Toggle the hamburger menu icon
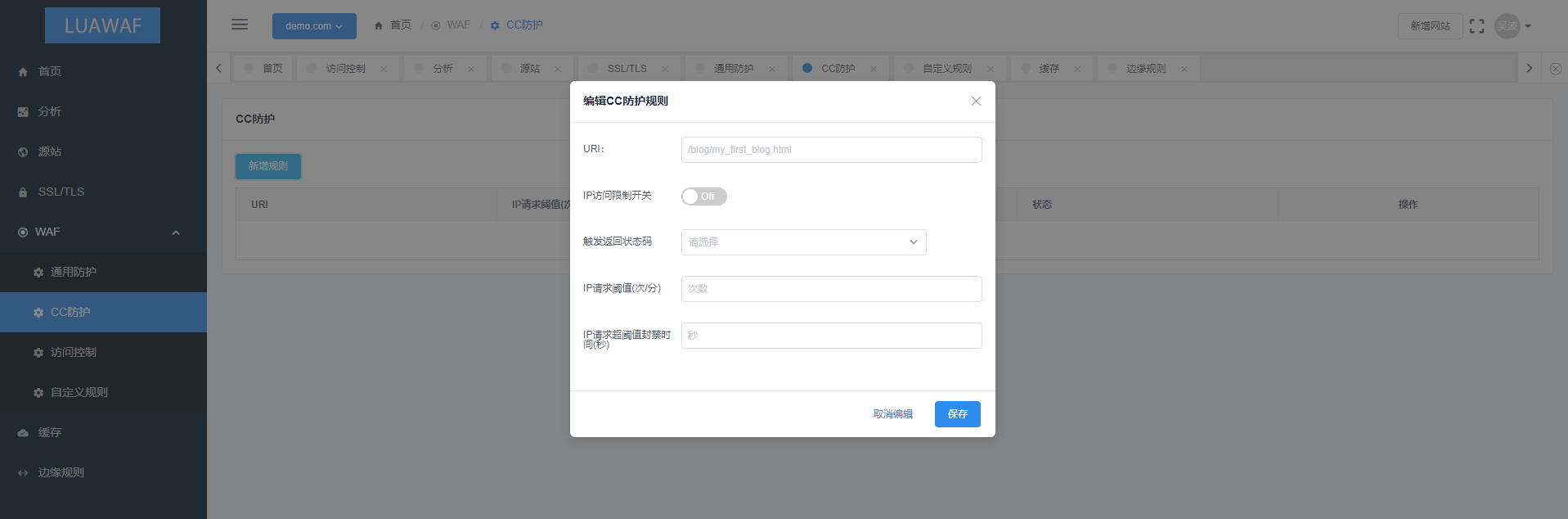The height and width of the screenshot is (519, 1568). click(240, 25)
